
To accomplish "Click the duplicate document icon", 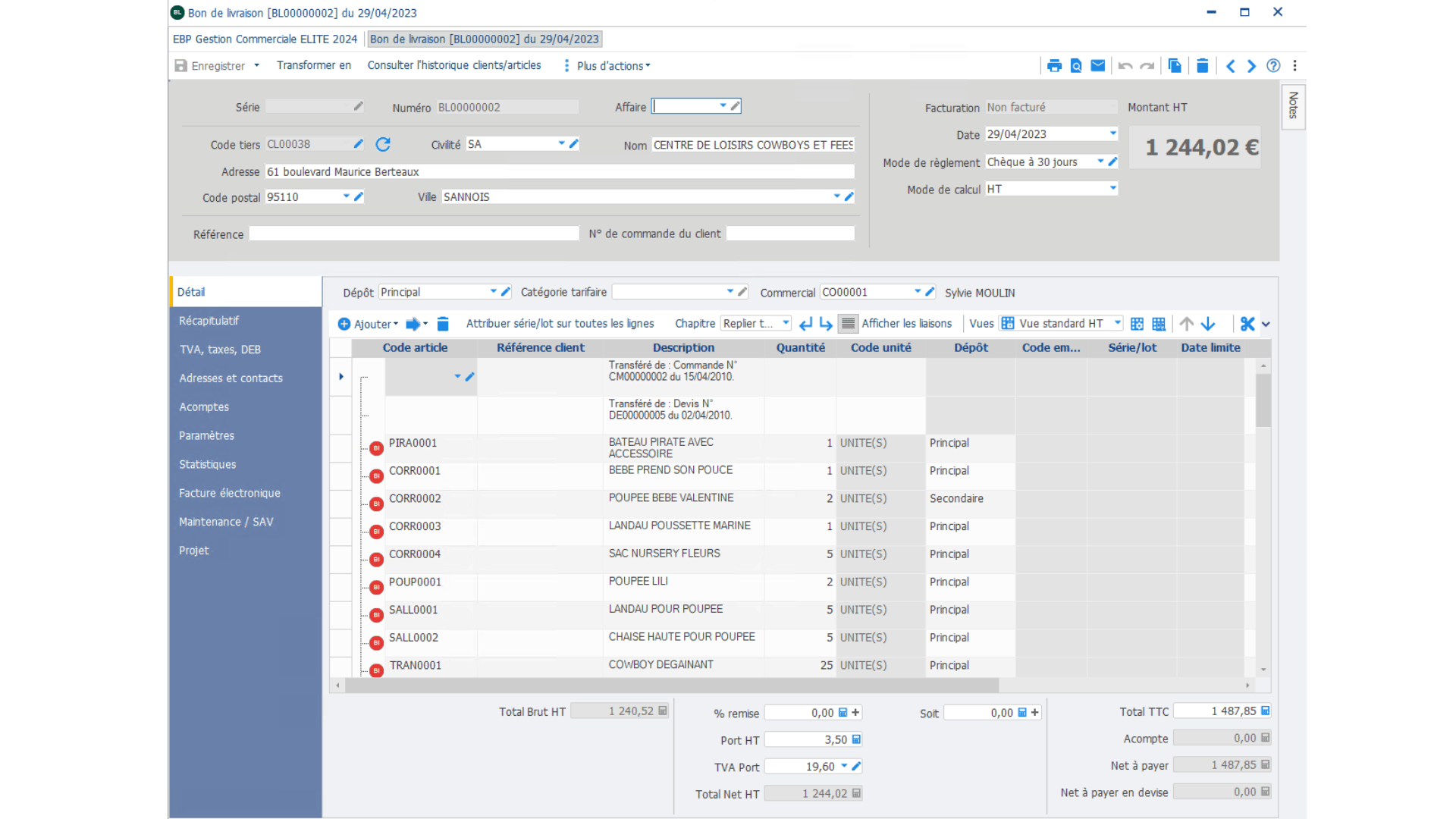I will click(1175, 66).
